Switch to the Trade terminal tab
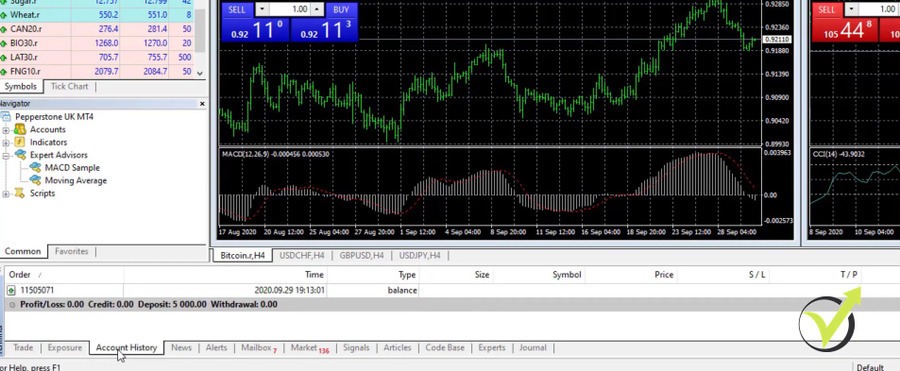Screen dimensions: 900x371 (x=23, y=347)
